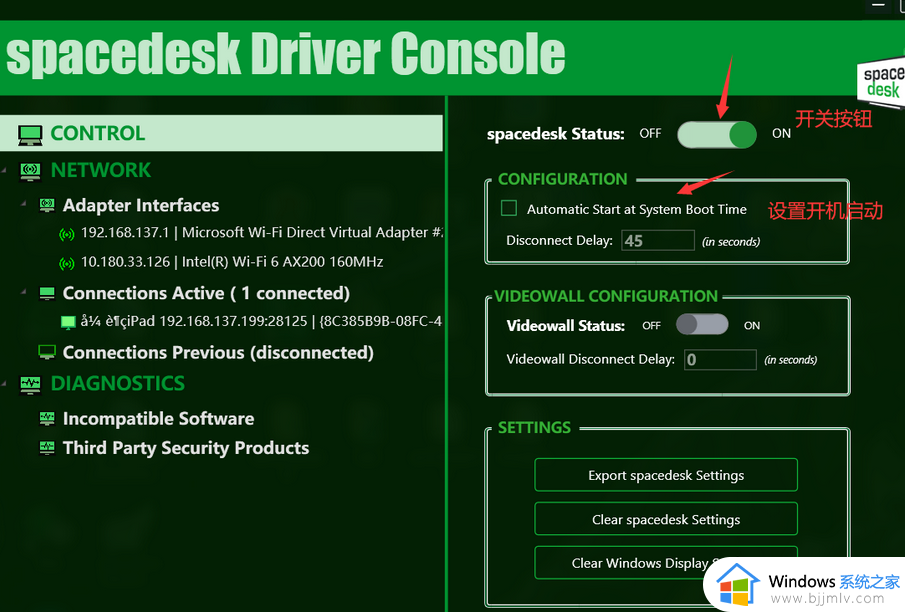Collapse the Adapter Interfaces node
905x612 pixels.
tap(24, 204)
